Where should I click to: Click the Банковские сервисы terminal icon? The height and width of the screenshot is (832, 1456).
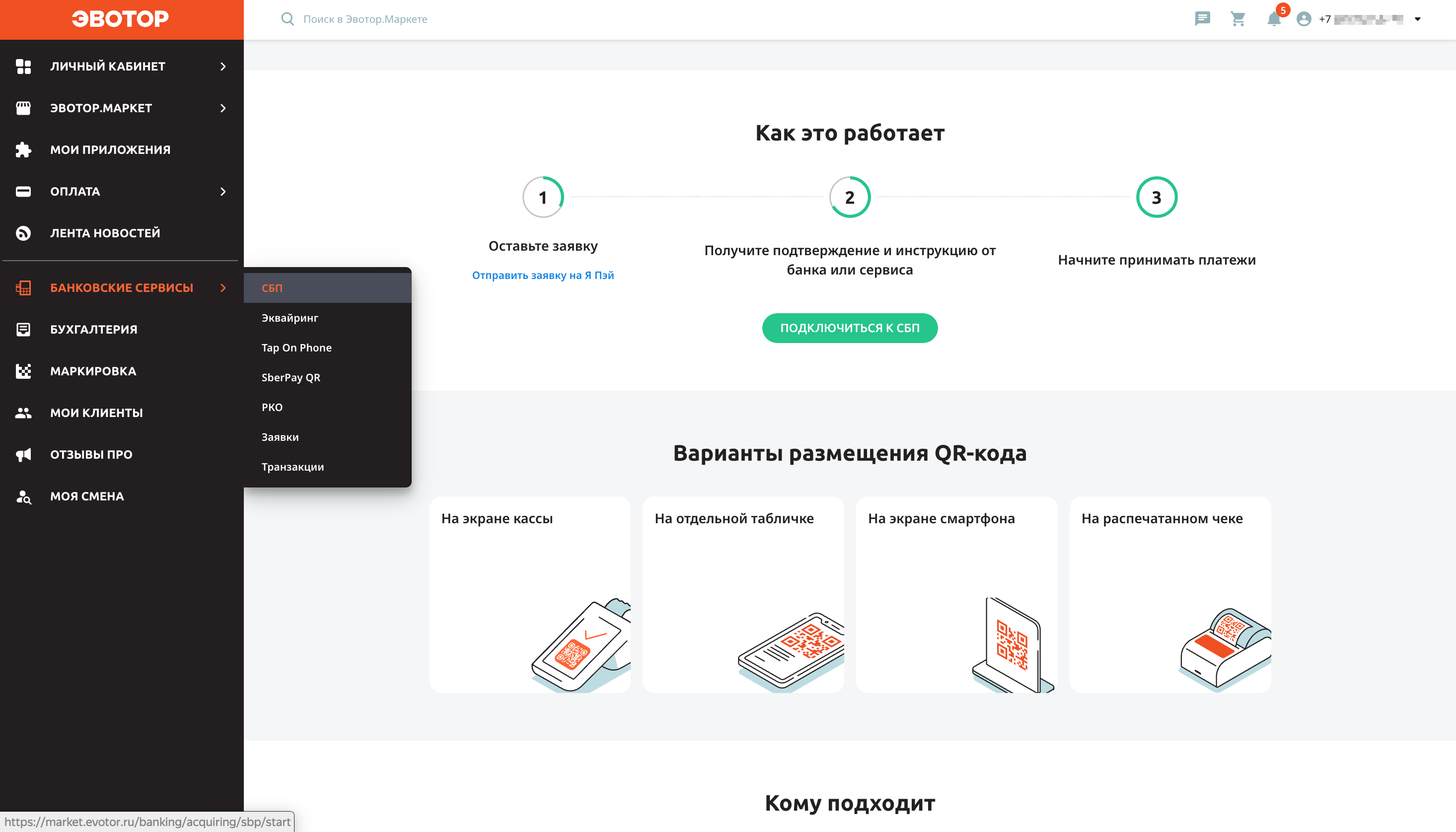click(23, 288)
